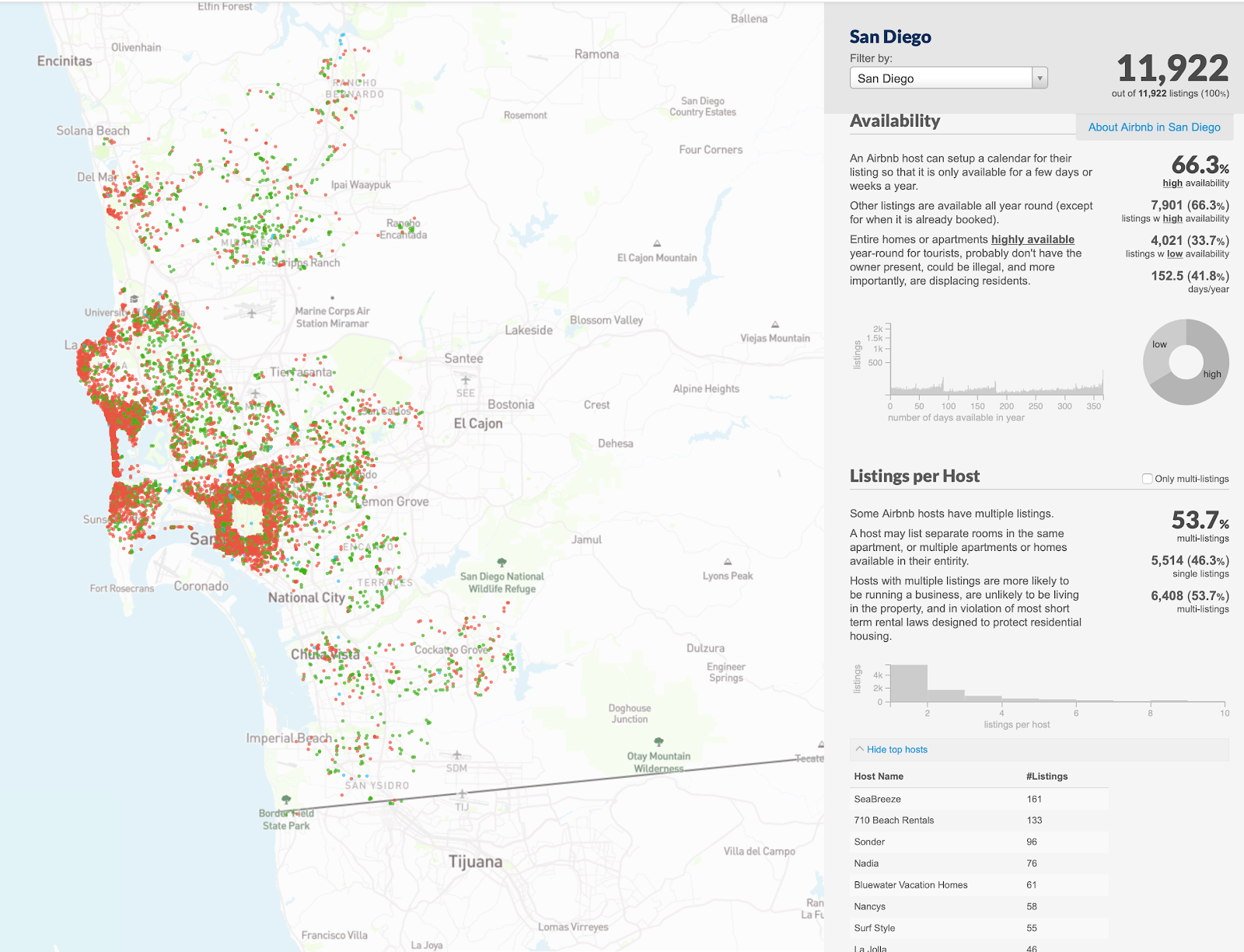Collapse the list with Hide top hosts

(897, 750)
